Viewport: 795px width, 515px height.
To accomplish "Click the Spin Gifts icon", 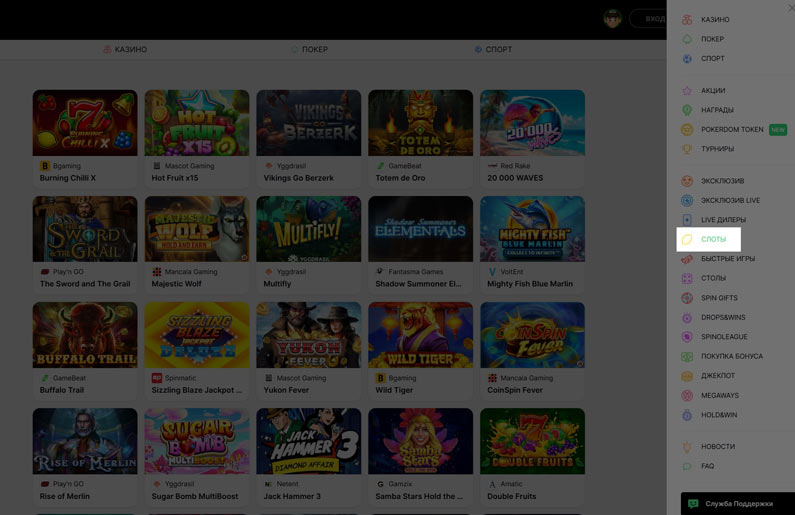I will tap(687, 298).
